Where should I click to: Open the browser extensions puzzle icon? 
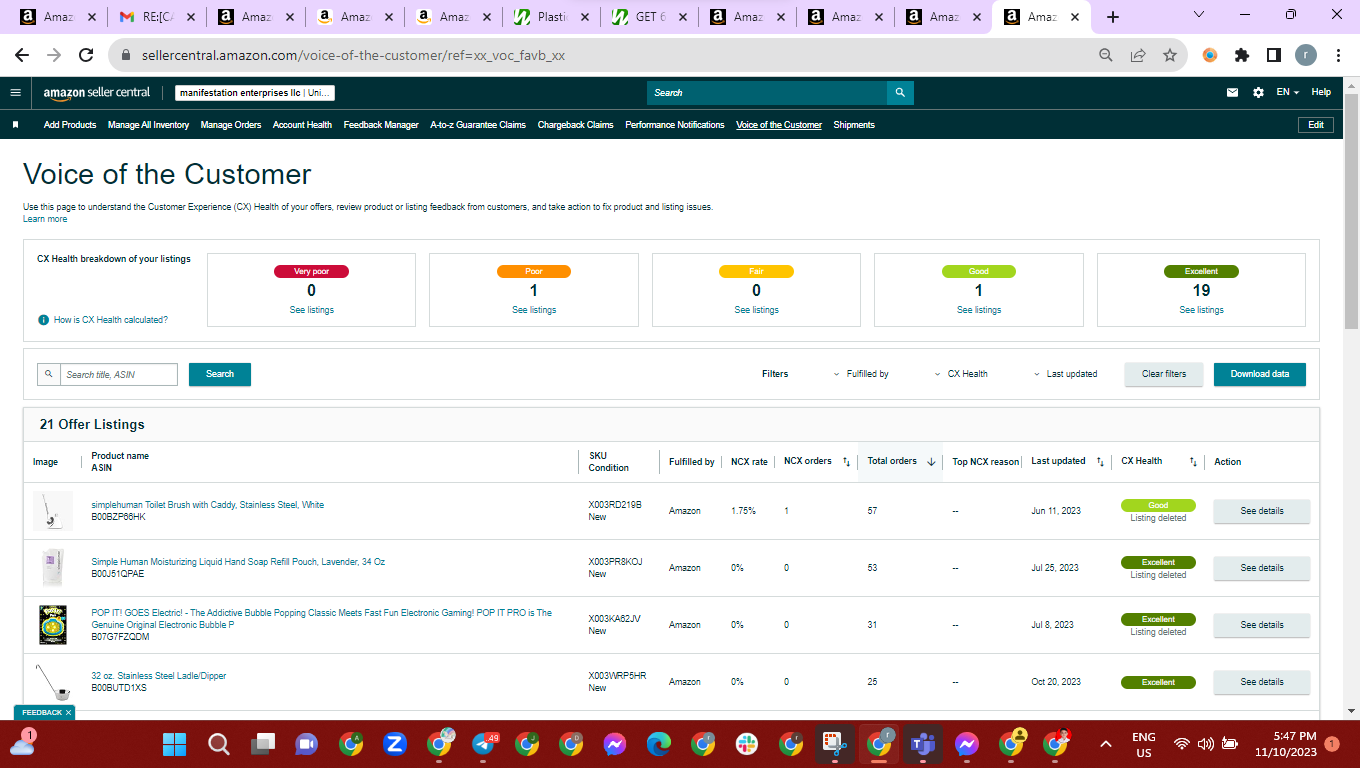(x=1242, y=56)
